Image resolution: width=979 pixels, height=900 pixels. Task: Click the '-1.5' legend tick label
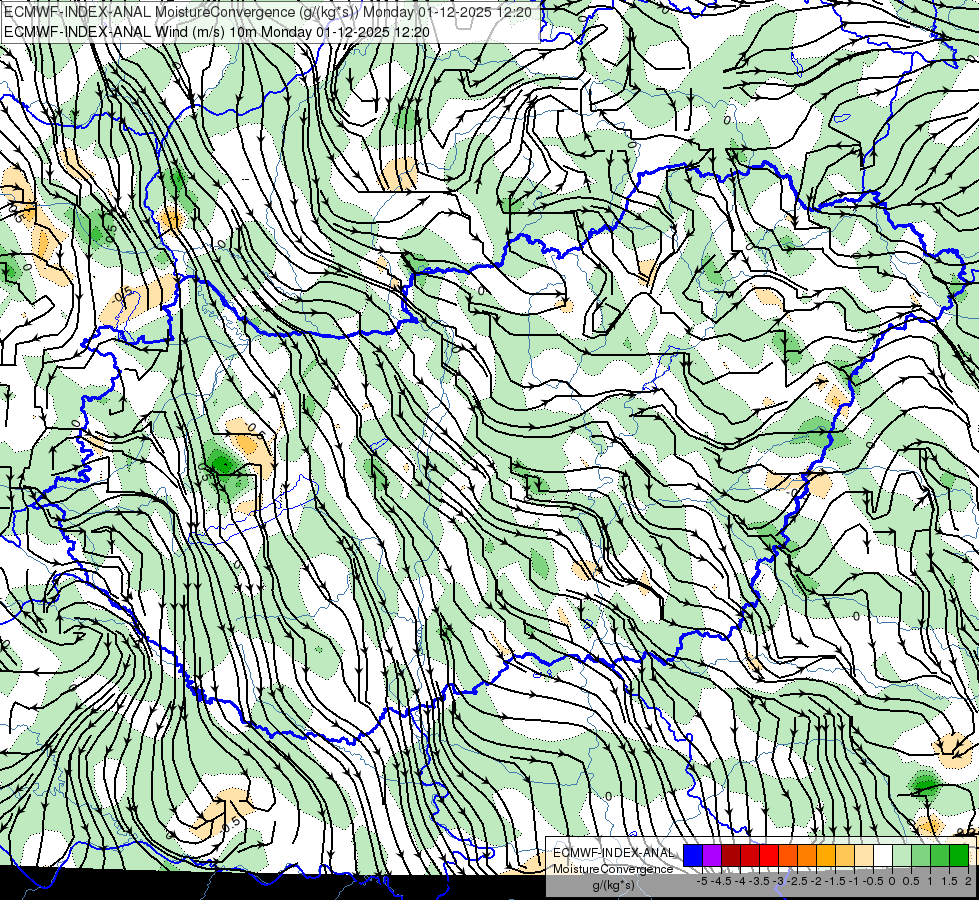835,881
